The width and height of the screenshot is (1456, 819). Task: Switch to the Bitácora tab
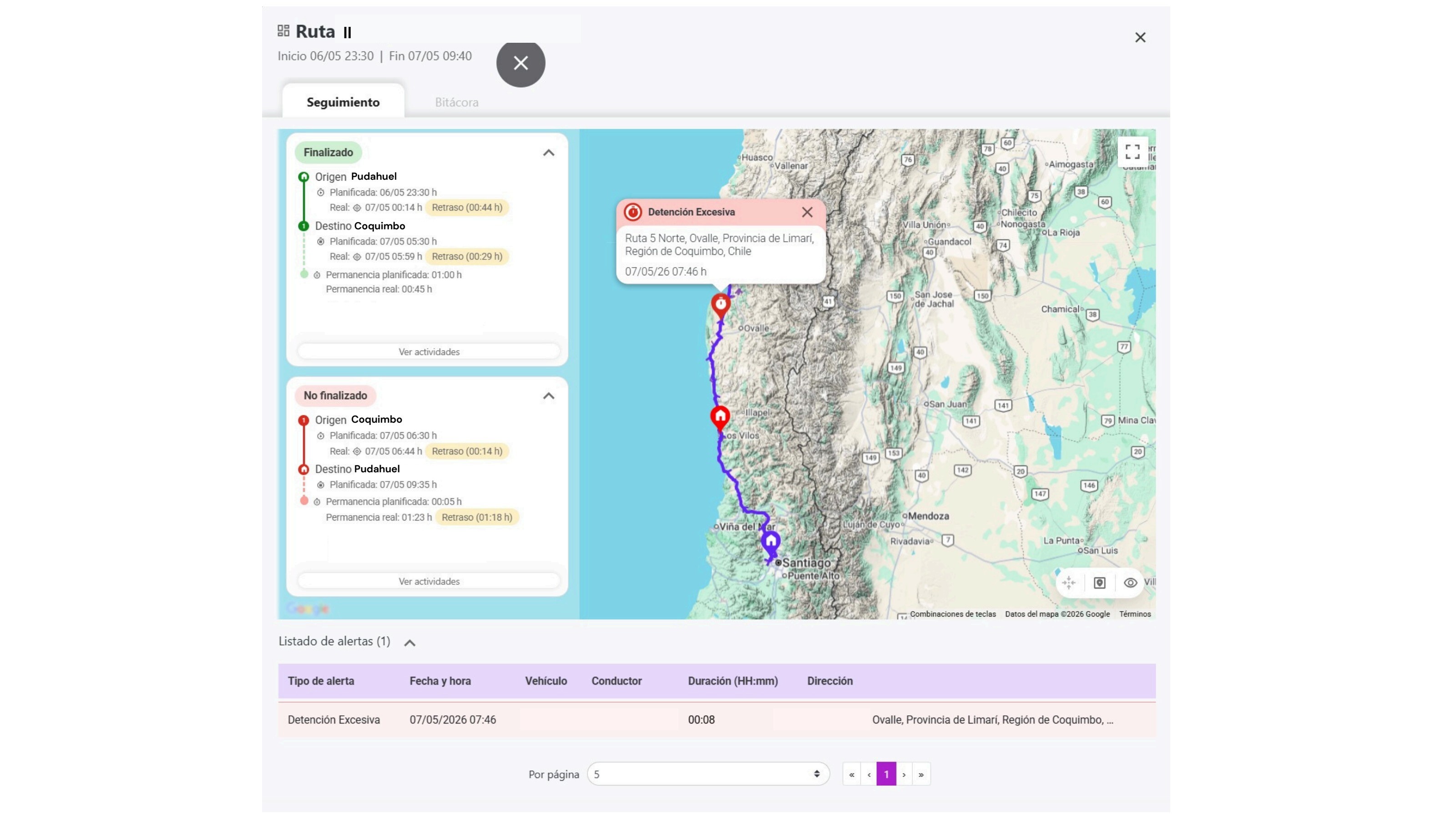pyautogui.click(x=457, y=102)
